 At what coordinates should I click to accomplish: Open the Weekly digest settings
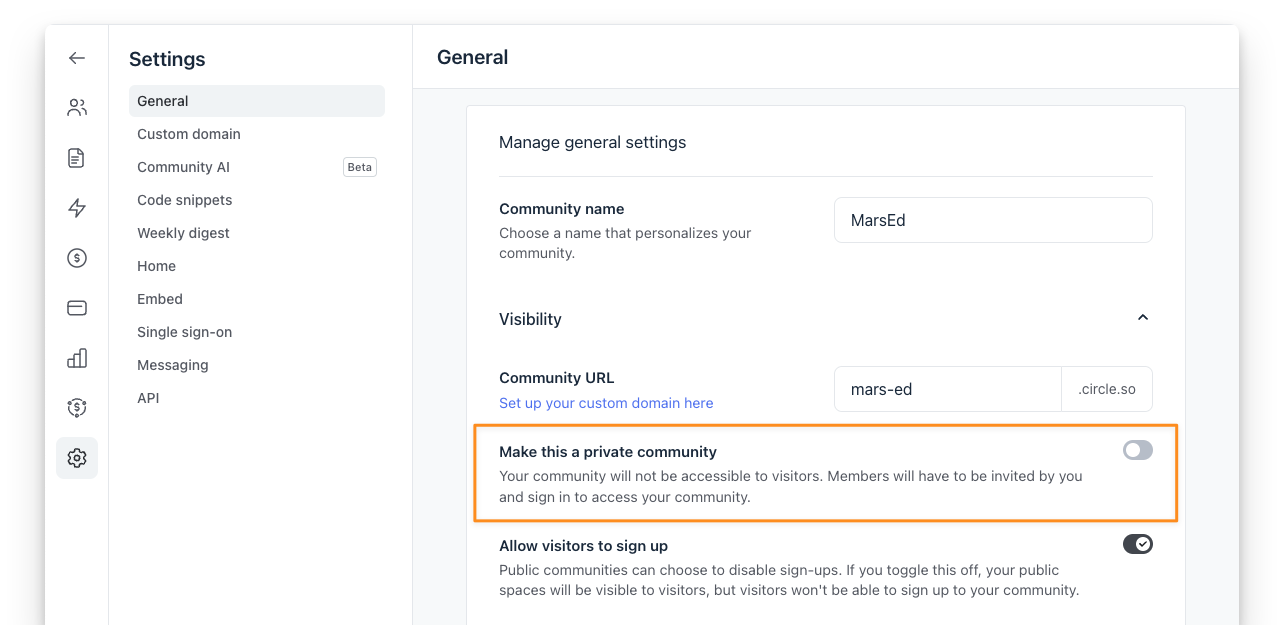pos(183,232)
